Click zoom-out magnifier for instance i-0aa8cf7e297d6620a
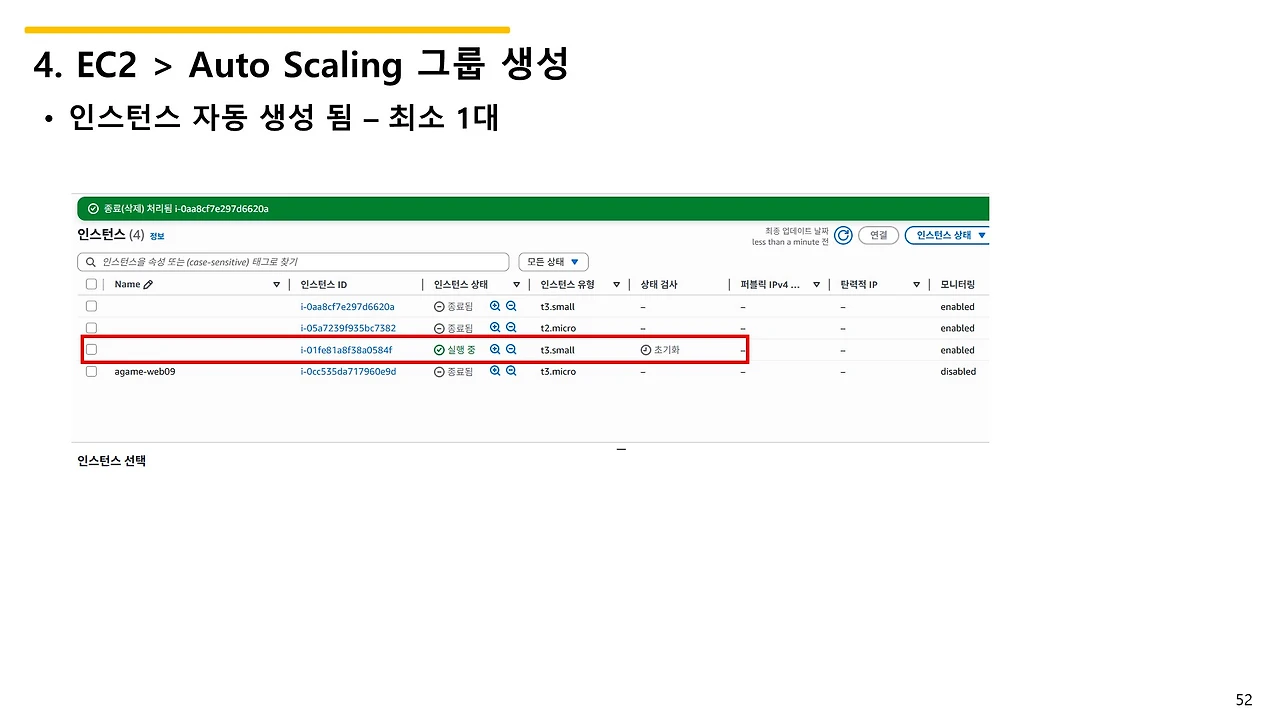This screenshot has width=1280, height=720. (x=511, y=306)
